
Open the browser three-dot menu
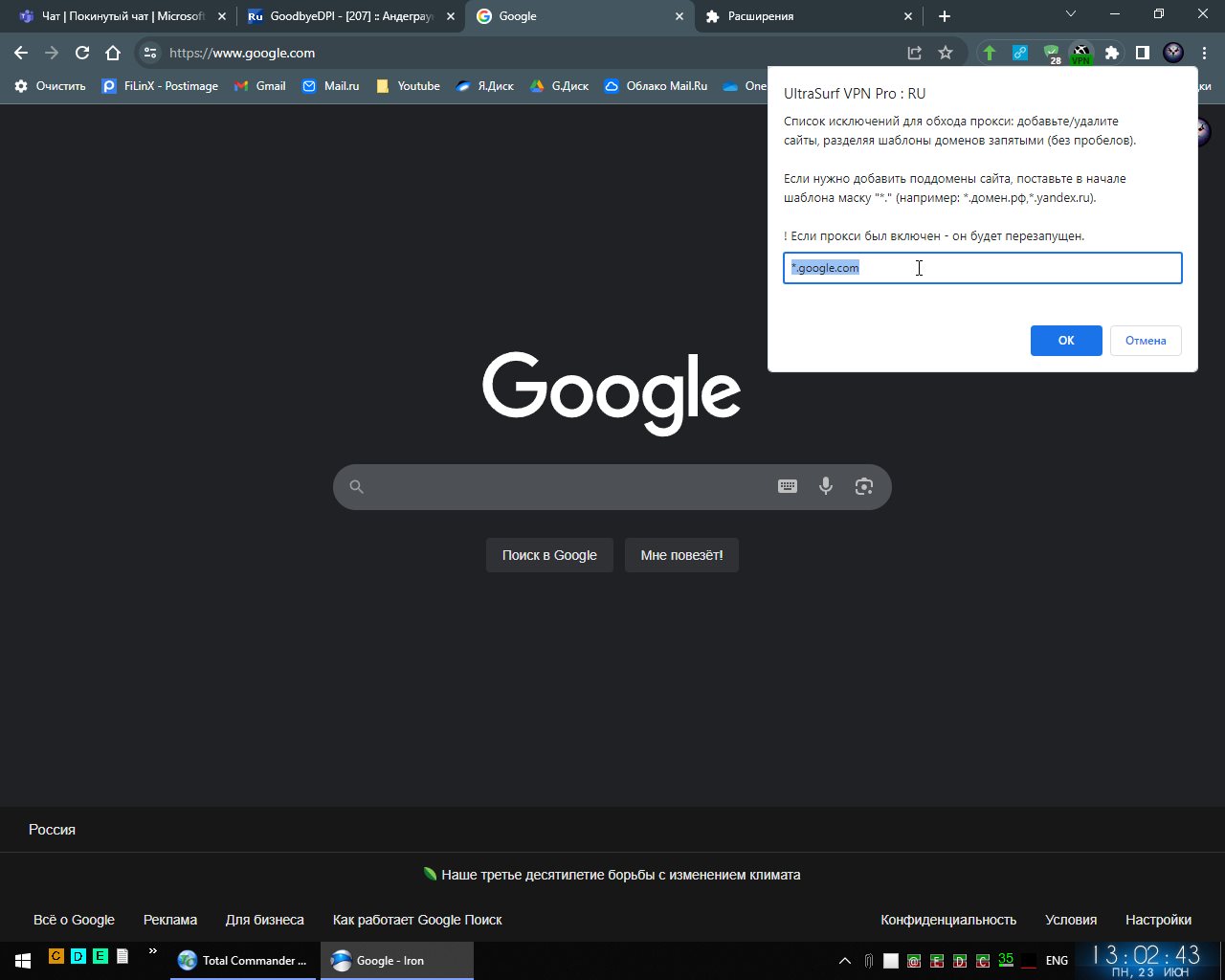point(1204,53)
